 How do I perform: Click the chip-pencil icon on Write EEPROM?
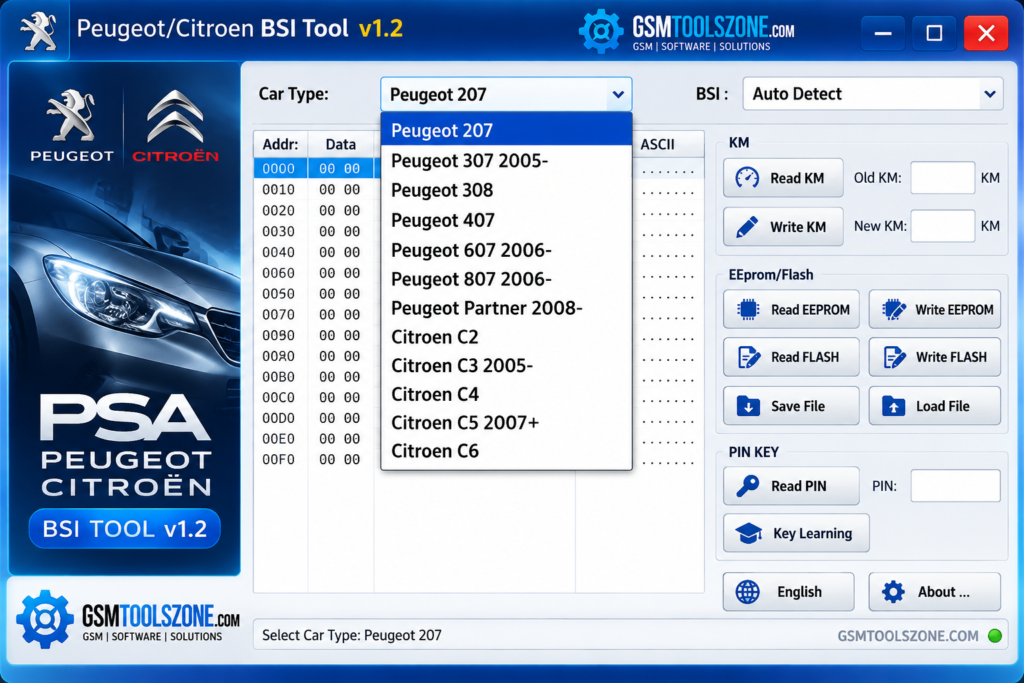[x=893, y=310]
